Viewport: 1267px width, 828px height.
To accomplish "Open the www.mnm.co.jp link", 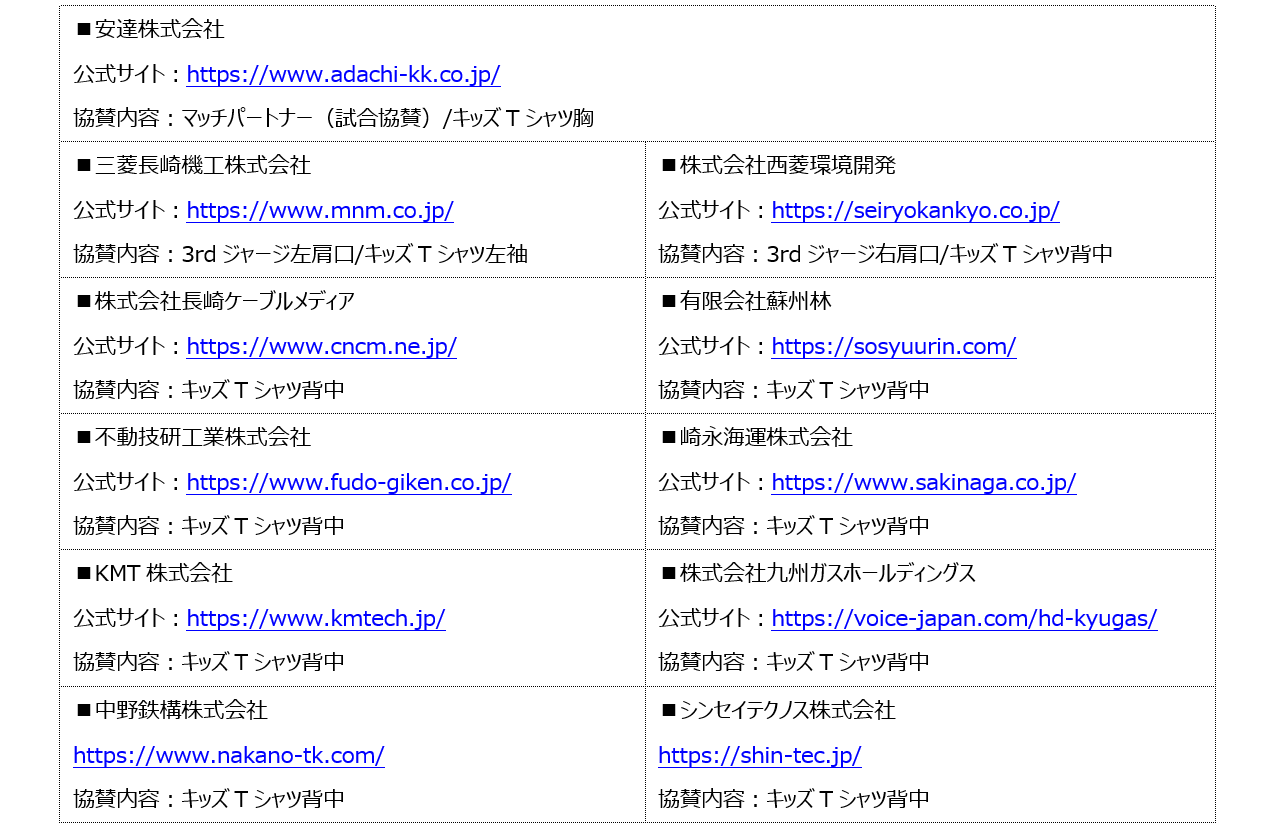I will (x=320, y=210).
